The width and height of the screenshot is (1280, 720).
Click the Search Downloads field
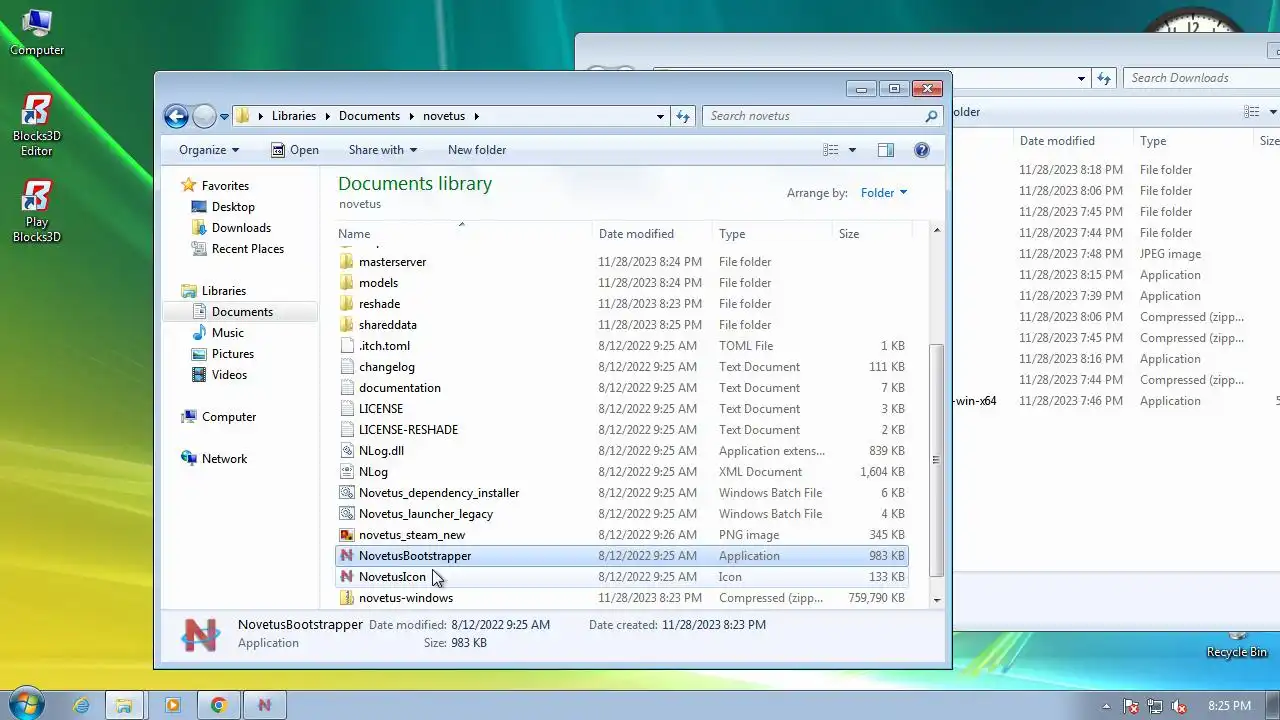point(1200,78)
